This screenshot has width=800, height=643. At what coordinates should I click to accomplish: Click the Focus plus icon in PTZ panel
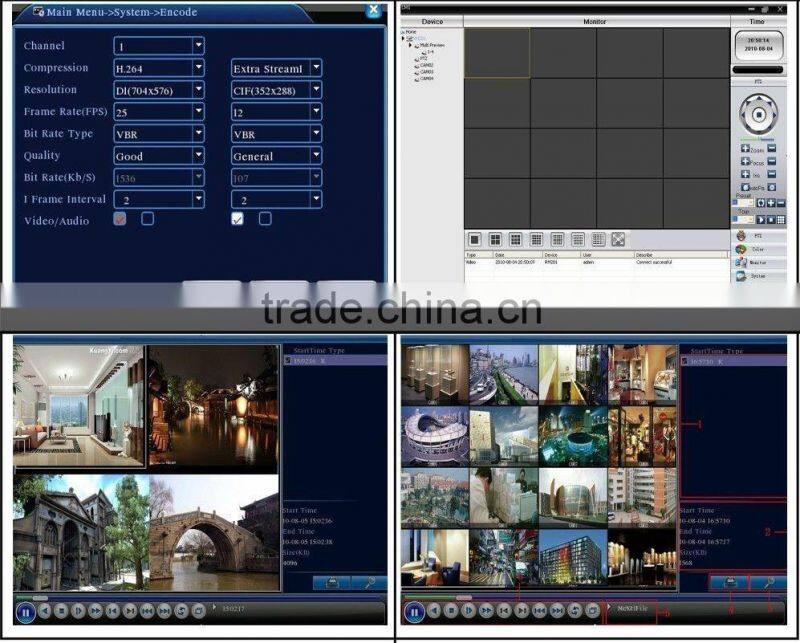point(746,162)
